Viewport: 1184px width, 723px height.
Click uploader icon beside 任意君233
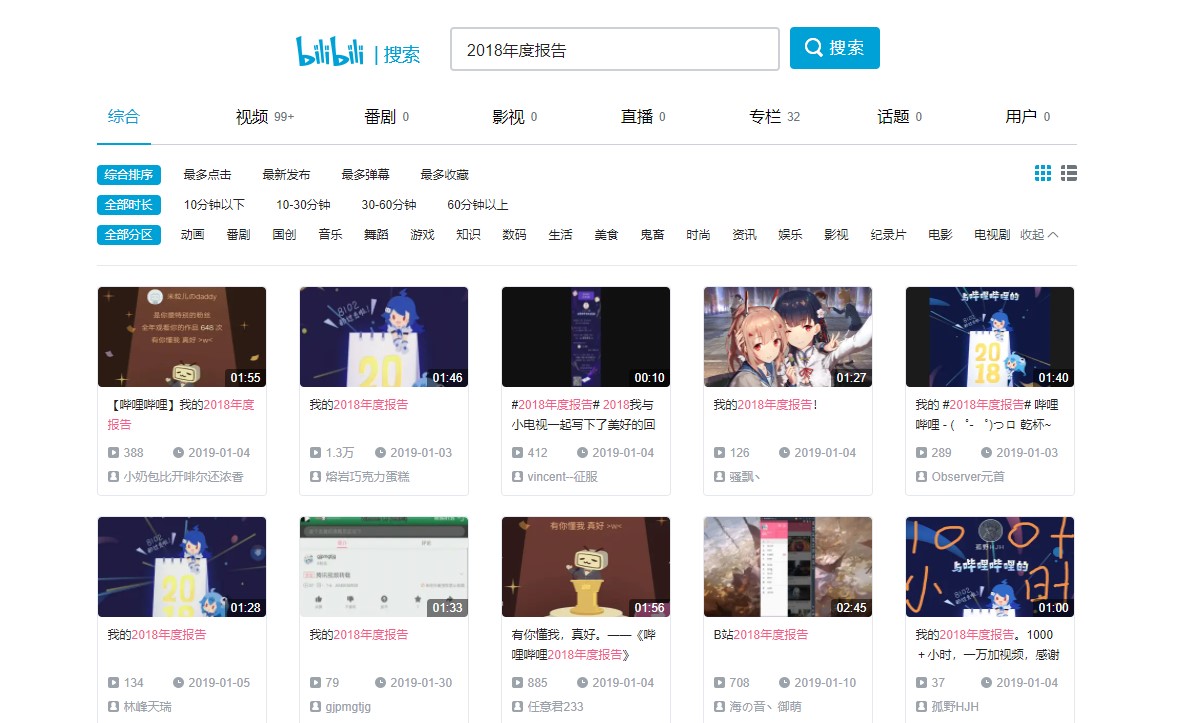point(518,707)
